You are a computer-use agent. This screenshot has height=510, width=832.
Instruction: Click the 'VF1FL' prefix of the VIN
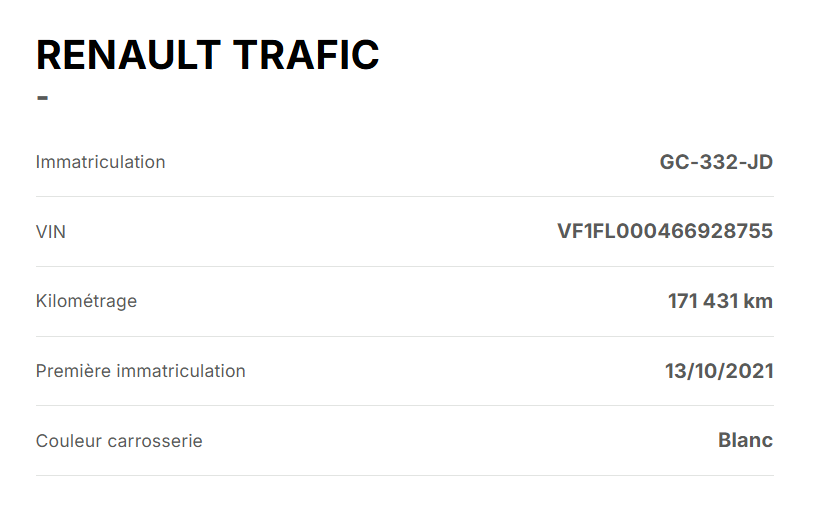[586, 231]
